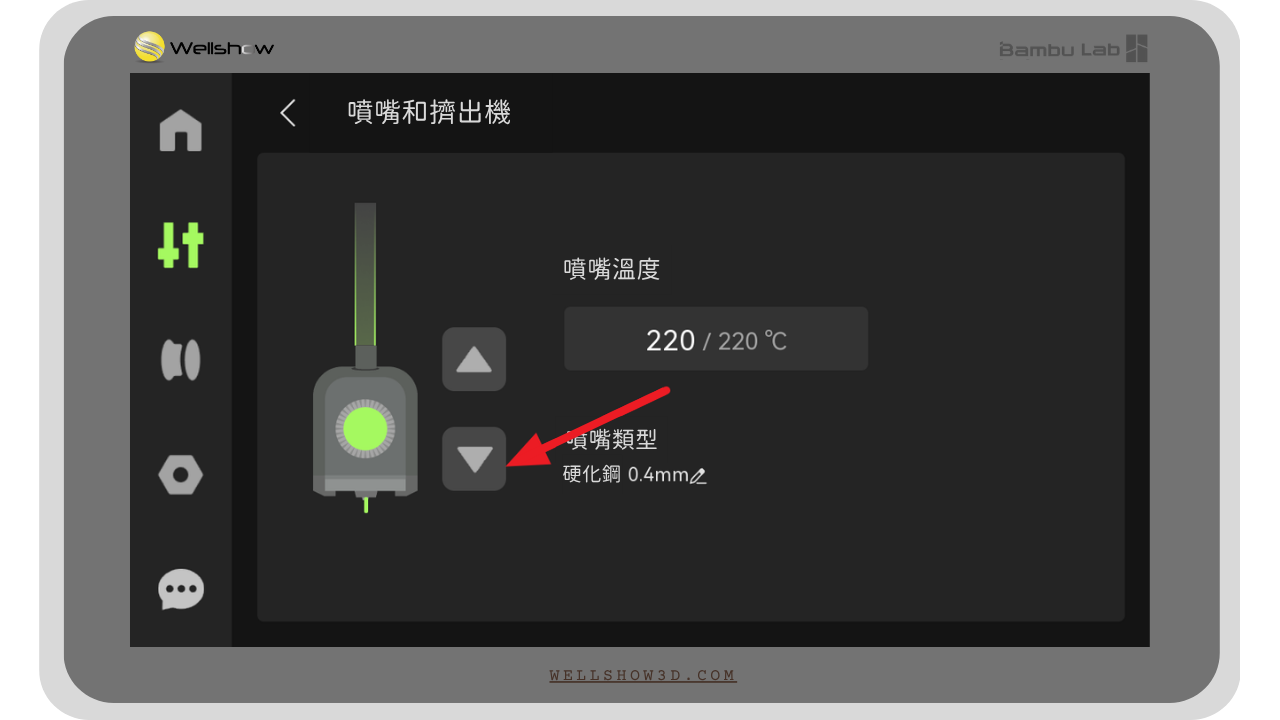Screen dimensions: 1280x720
Task: Extrude filament with the down arrow button
Action: click(474, 459)
